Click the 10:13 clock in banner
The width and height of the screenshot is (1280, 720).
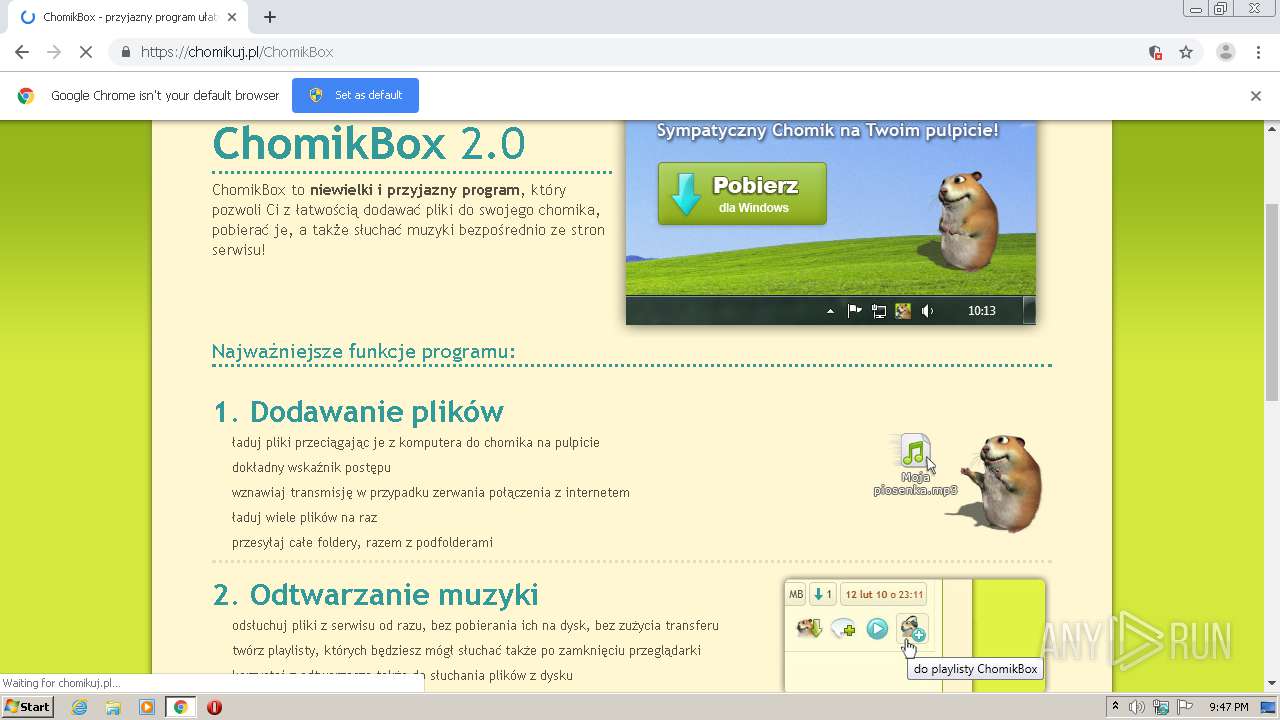pyautogui.click(x=982, y=311)
